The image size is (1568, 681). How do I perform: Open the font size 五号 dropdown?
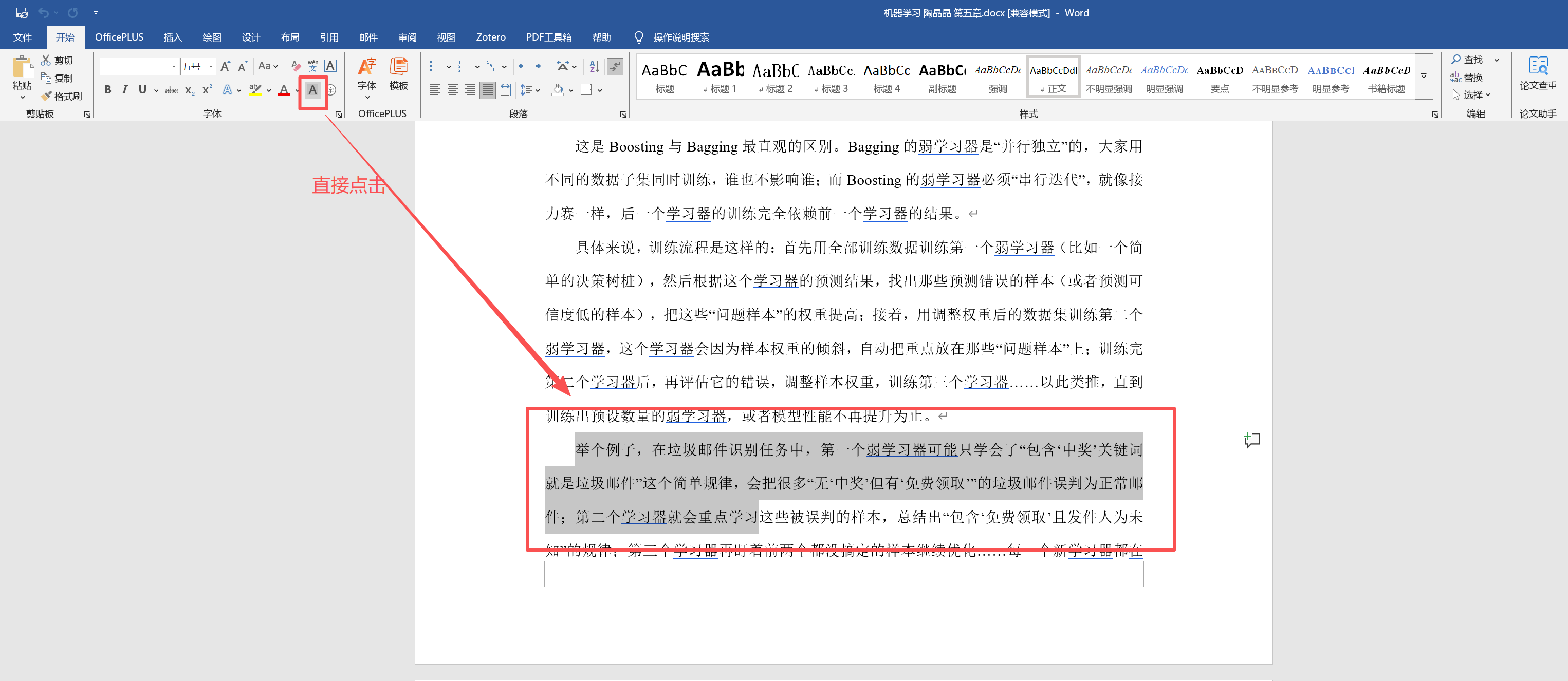[x=211, y=66]
